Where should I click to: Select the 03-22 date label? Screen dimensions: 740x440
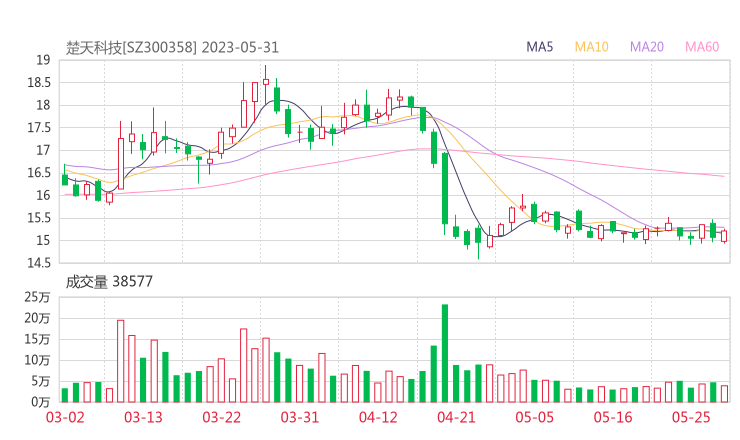coord(221,417)
